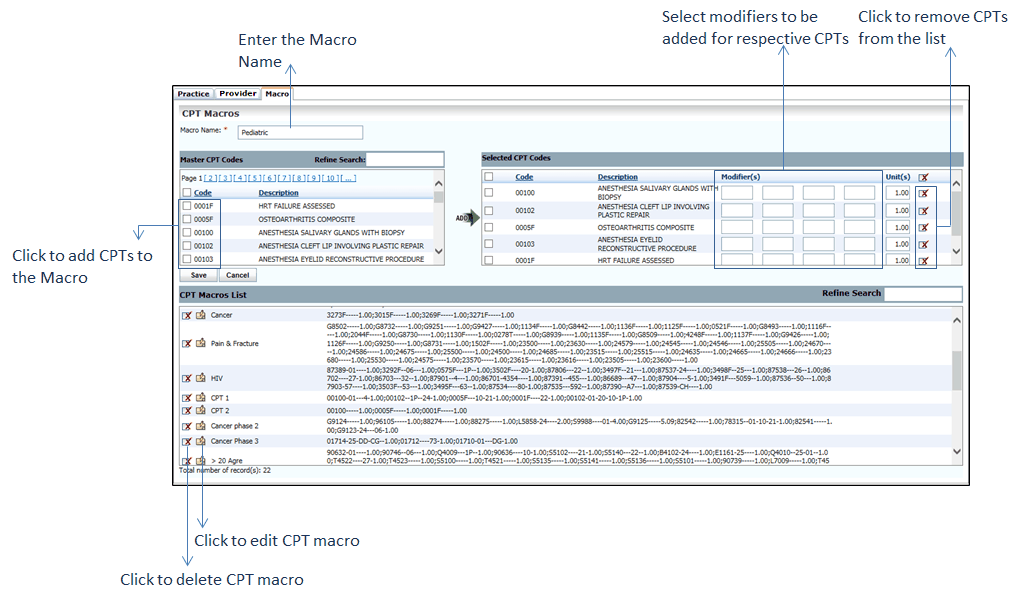Image resolution: width=1013 pixels, height=598 pixels.
Task: Remove code 00102 from Selected CPT Codes
Action: (x=924, y=211)
